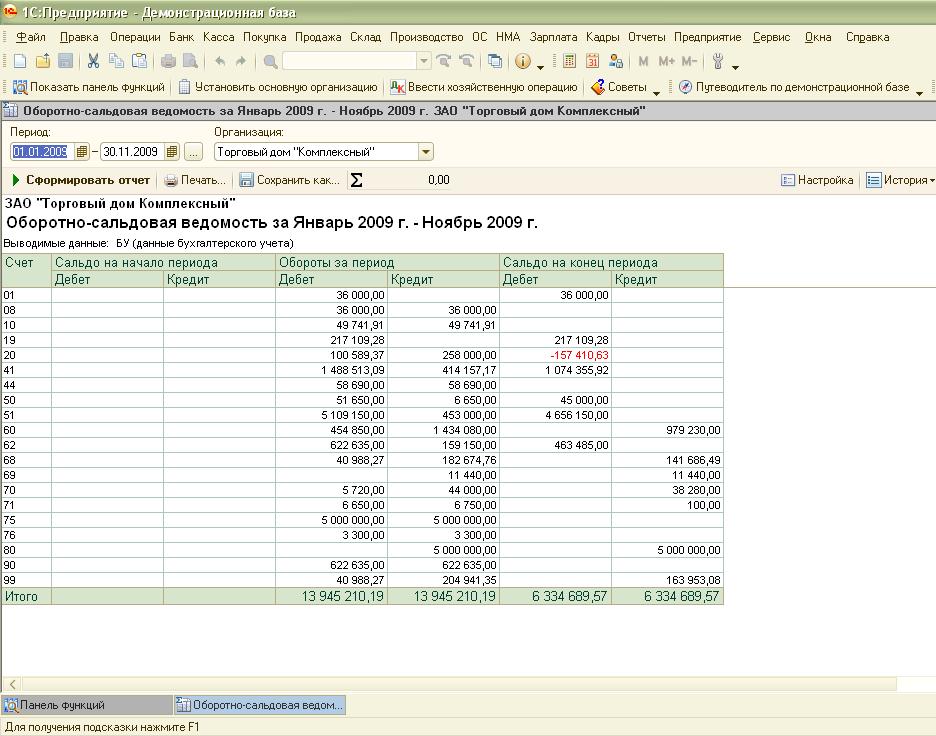
Task: Open the Calculator icon
Action: (x=569, y=61)
